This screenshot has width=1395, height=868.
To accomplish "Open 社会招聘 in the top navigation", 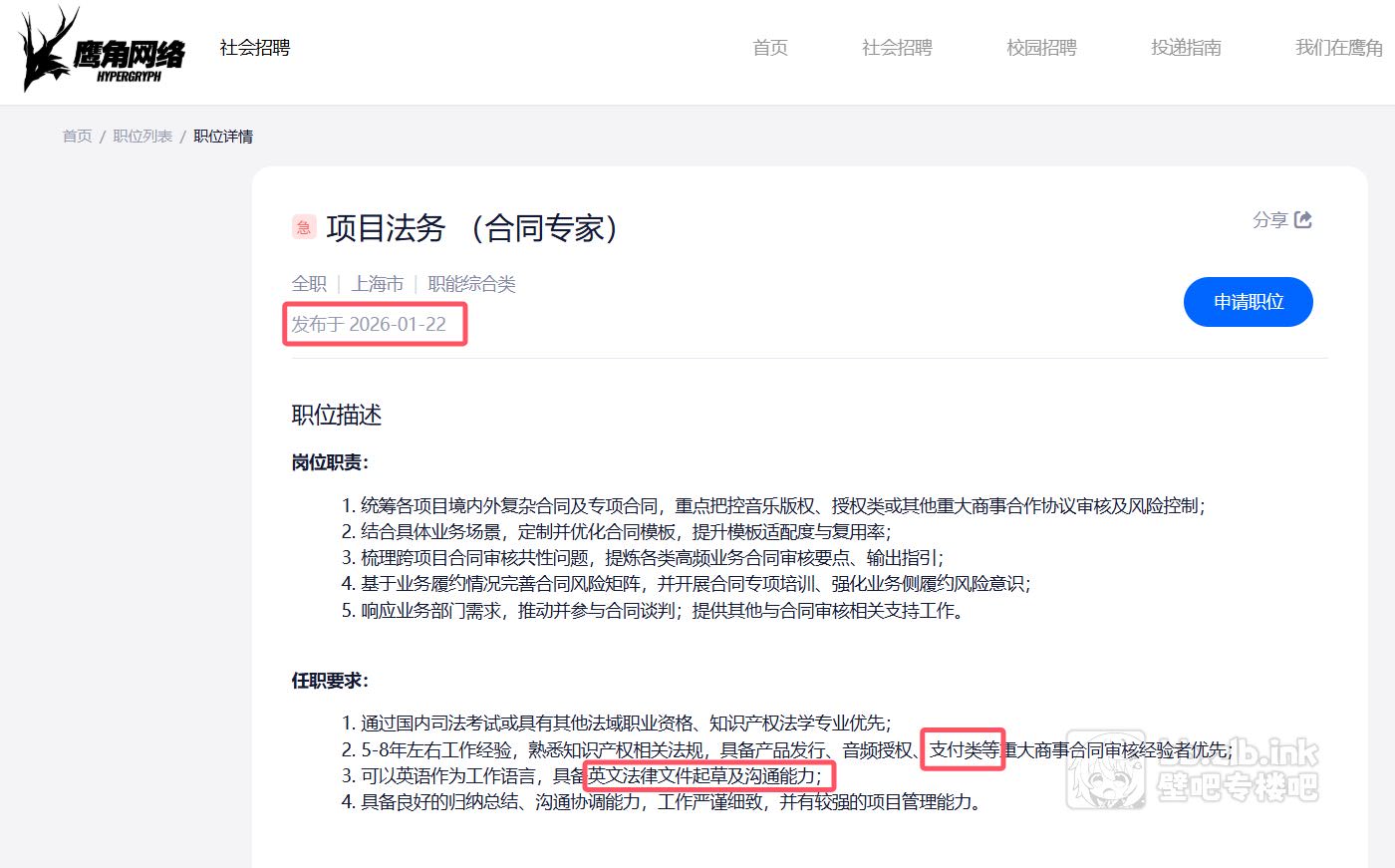I will [x=896, y=48].
